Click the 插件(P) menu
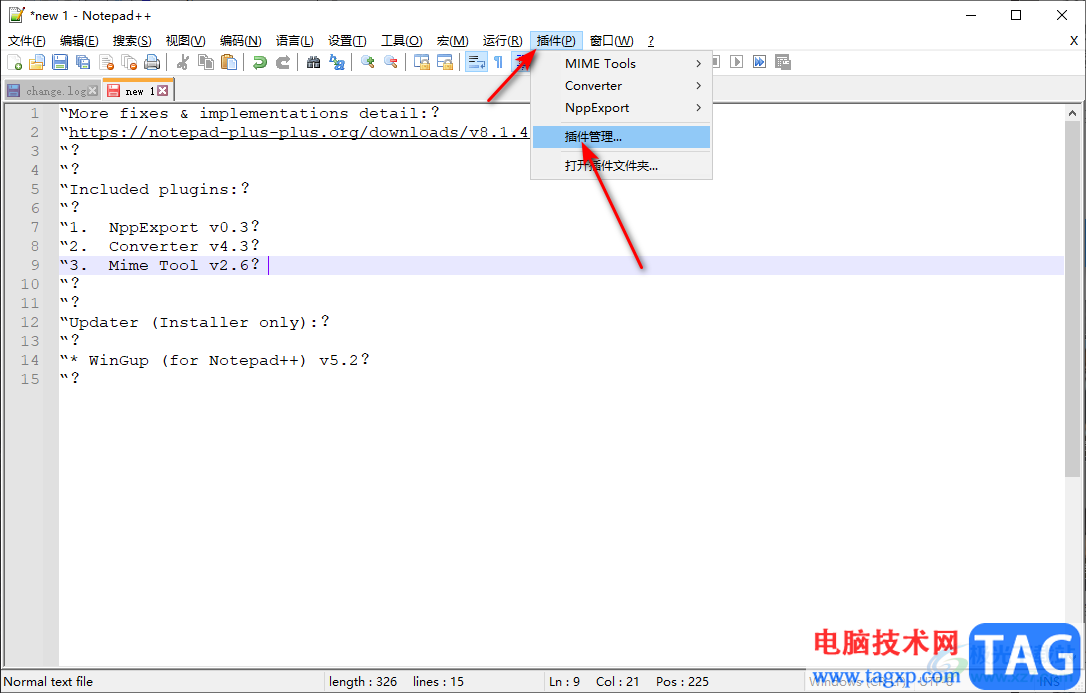The width and height of the screenshot is (1086, 693). tap(556, 41)
